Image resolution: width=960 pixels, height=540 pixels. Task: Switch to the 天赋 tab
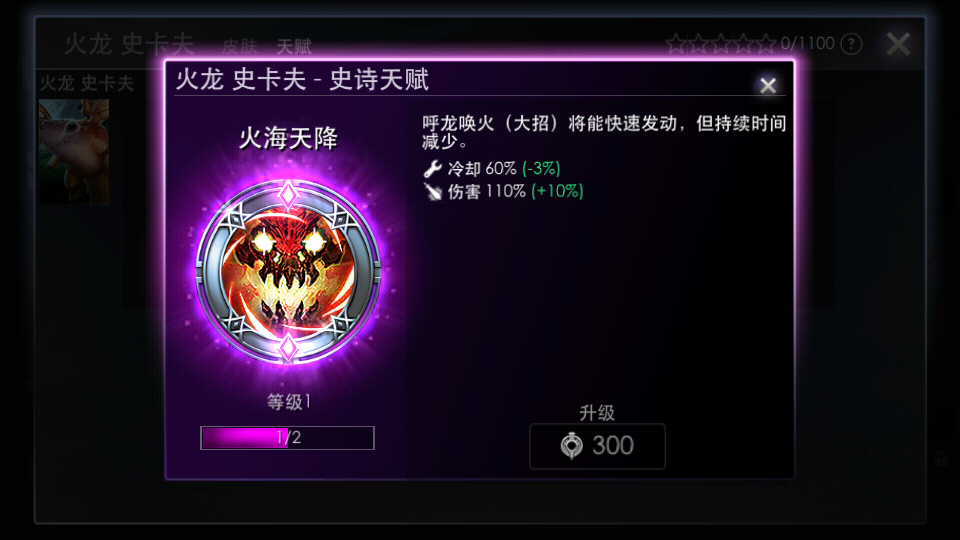tap(294, 46)
